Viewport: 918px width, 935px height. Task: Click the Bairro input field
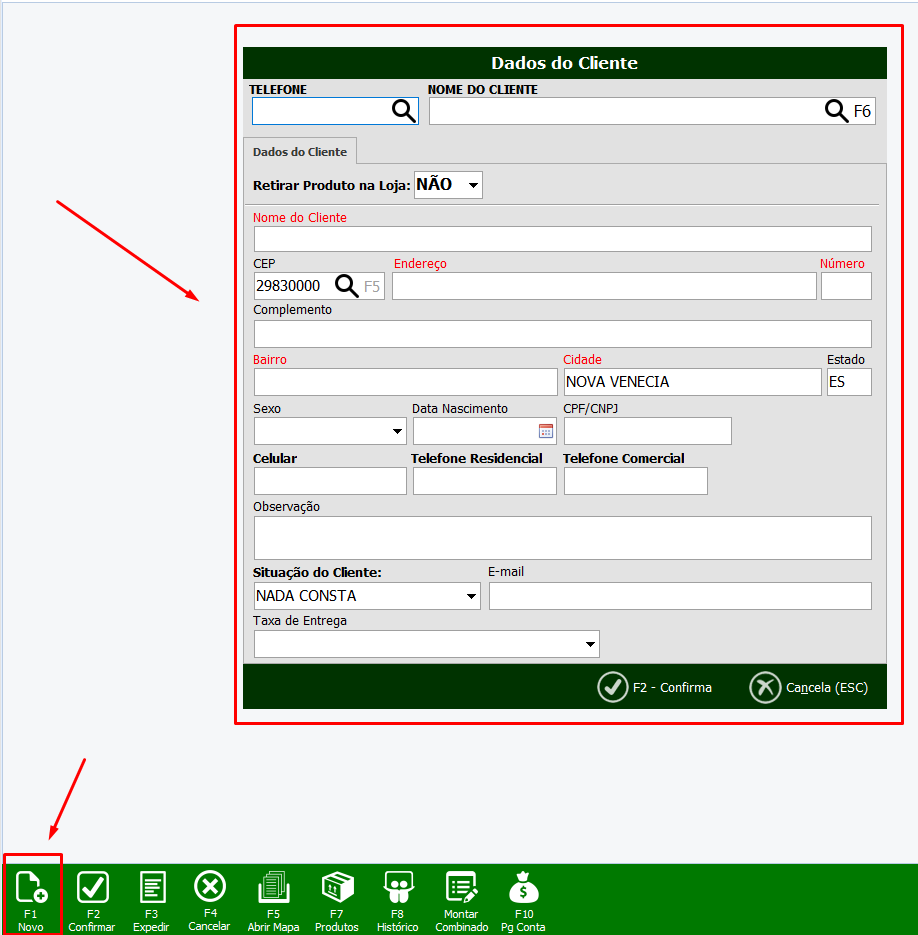[x=405, y=382]
